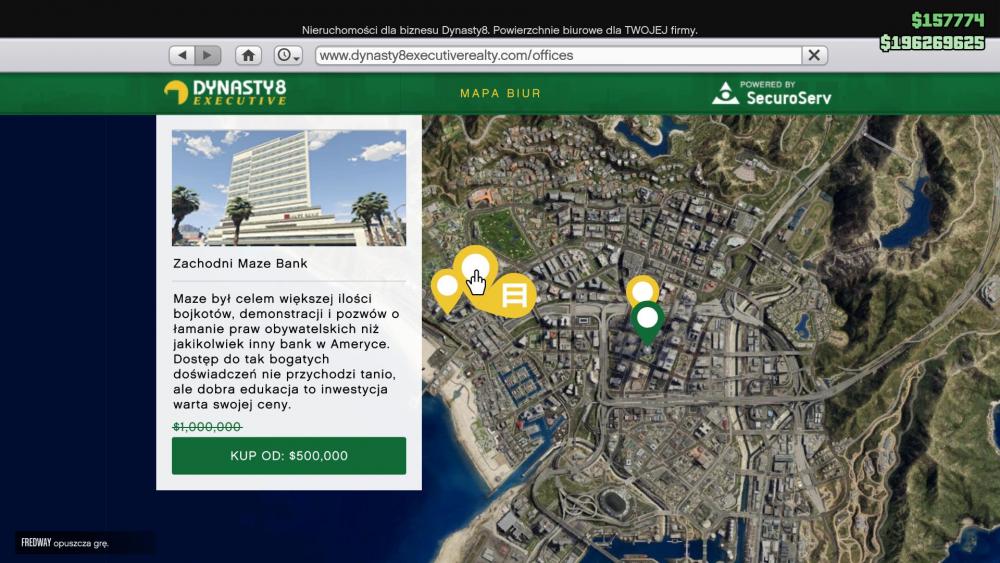
Task: Click the Dynasty8 Executive logo
Action: point(225,92)
